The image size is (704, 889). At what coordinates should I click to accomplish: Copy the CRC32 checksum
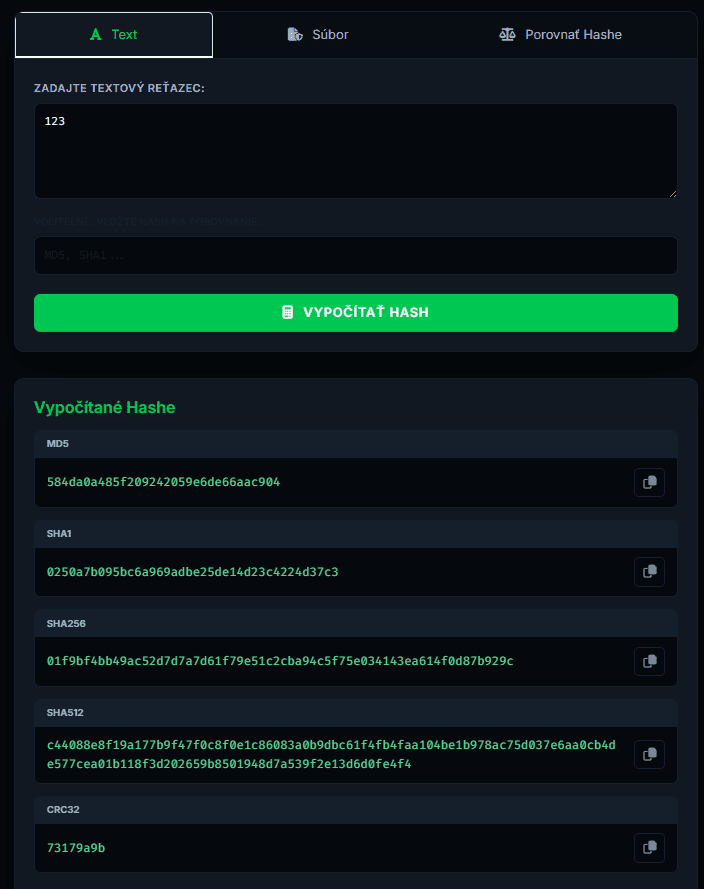click(x=649, y=848)
